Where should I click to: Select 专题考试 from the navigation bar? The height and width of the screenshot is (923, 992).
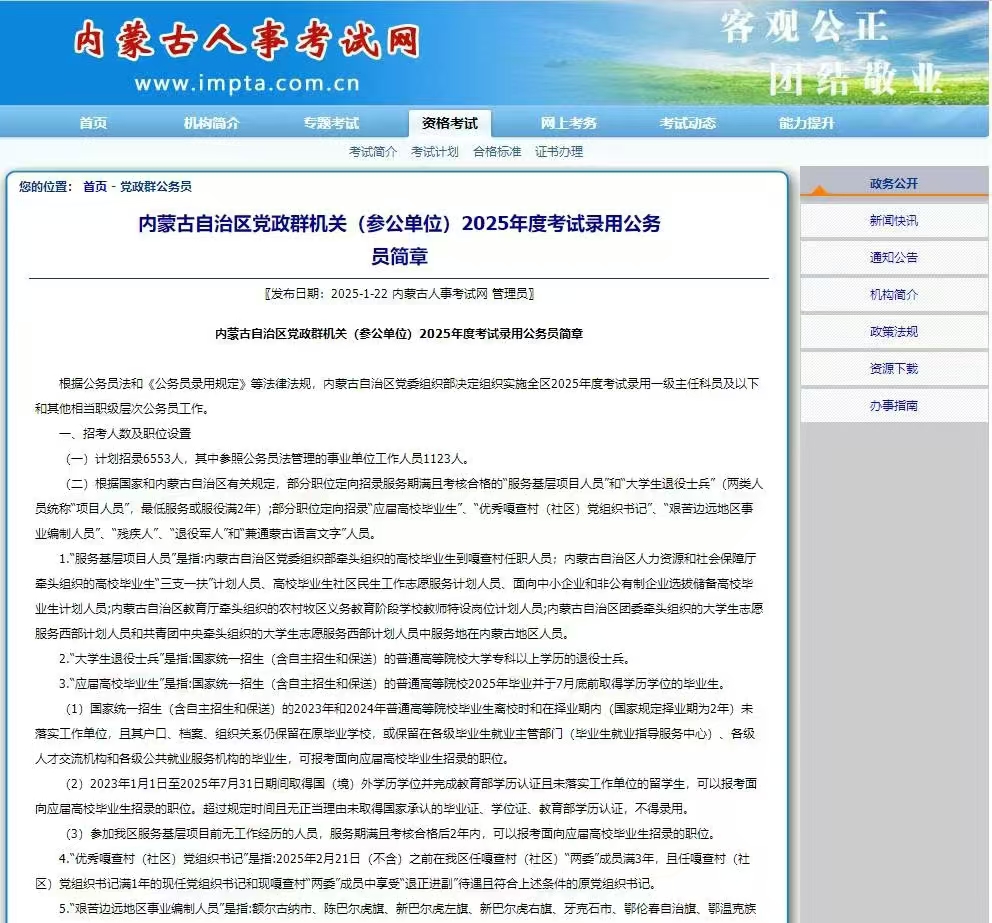click(x=329, y=122)
